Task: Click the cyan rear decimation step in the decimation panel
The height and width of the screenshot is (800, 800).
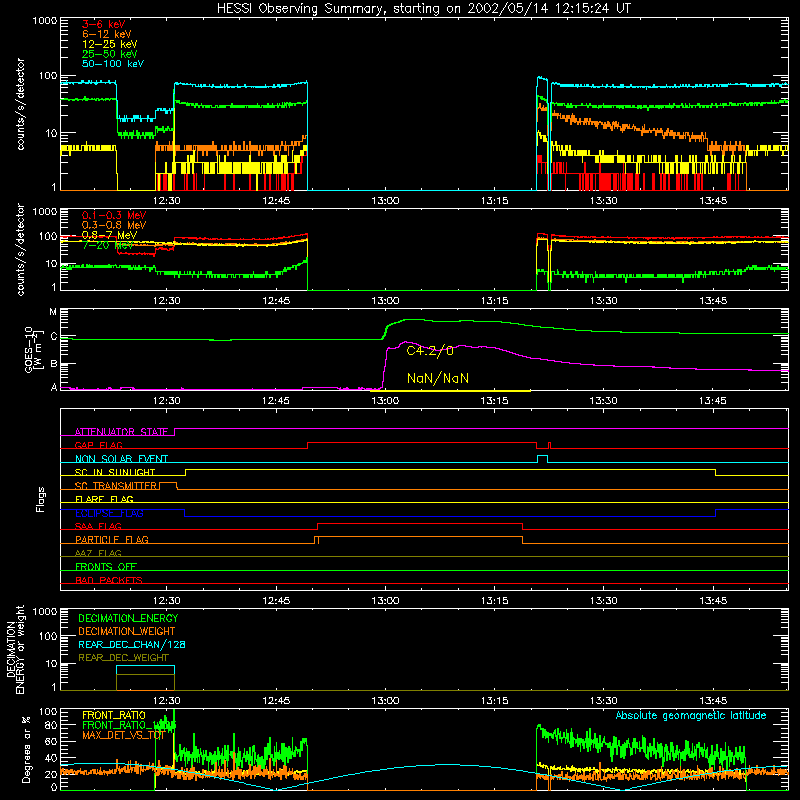Action: pyautogui.click(x=145, y=666)
